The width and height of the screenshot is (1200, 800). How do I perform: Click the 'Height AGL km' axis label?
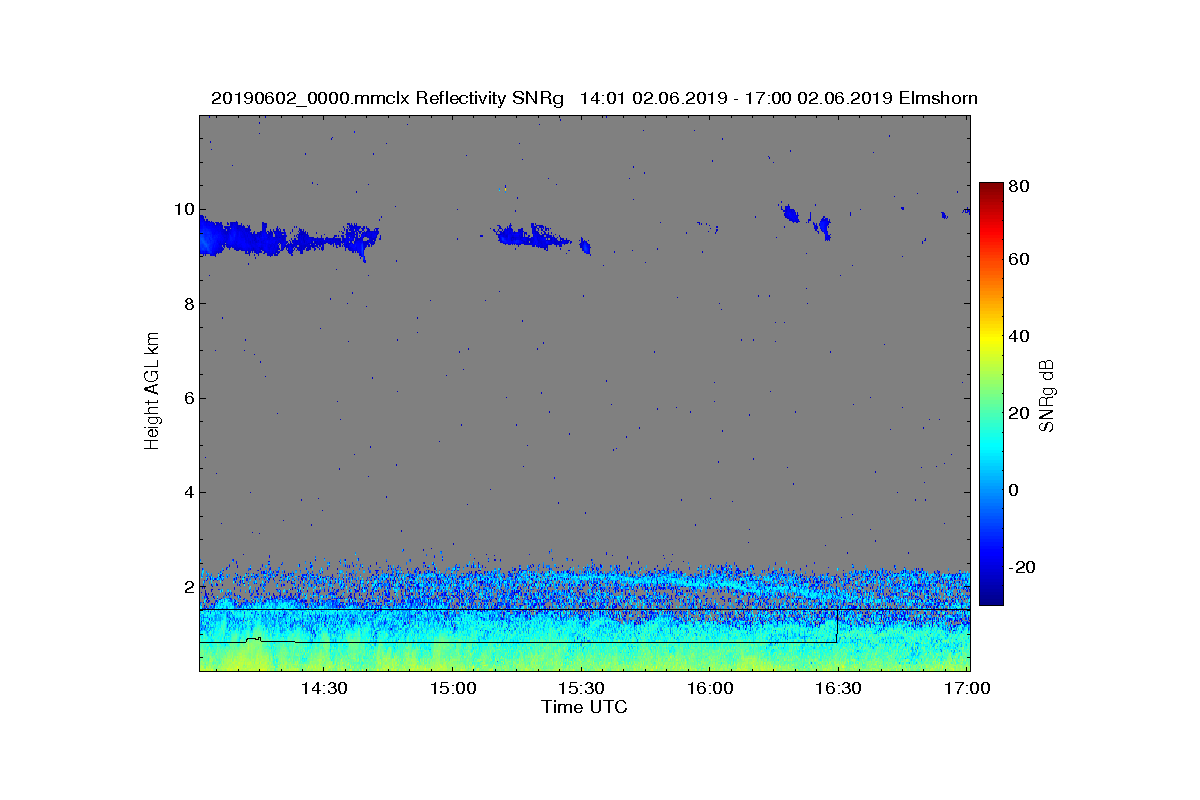pyautogui.click(x=153, y=391)
